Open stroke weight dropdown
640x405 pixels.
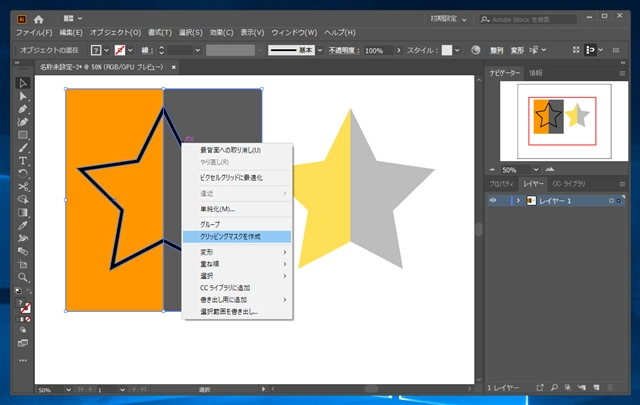tap(198, 50)
